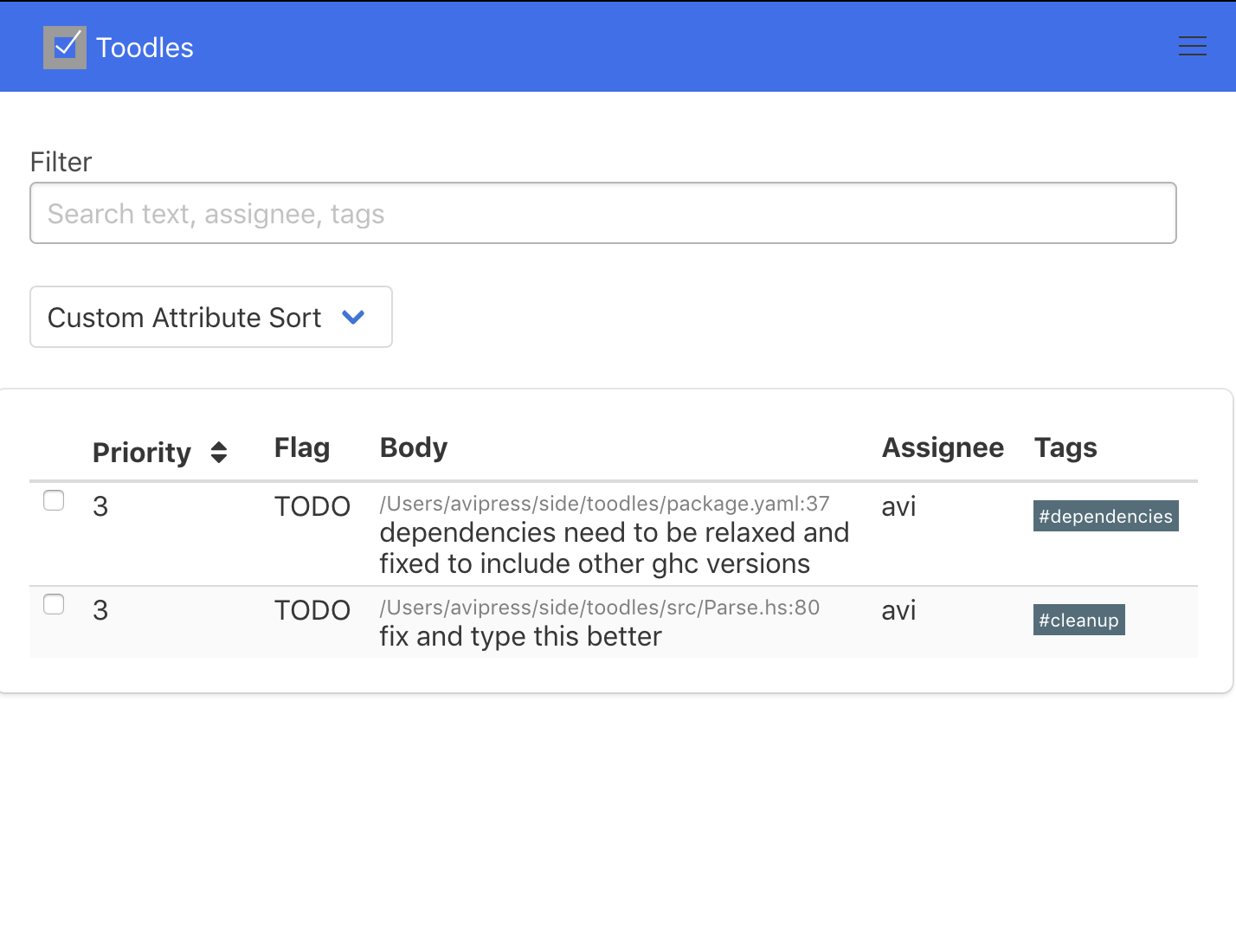Click the "fix and type this better" entry
Viewport: 1236px width, 952px height.
click(520, 637)
